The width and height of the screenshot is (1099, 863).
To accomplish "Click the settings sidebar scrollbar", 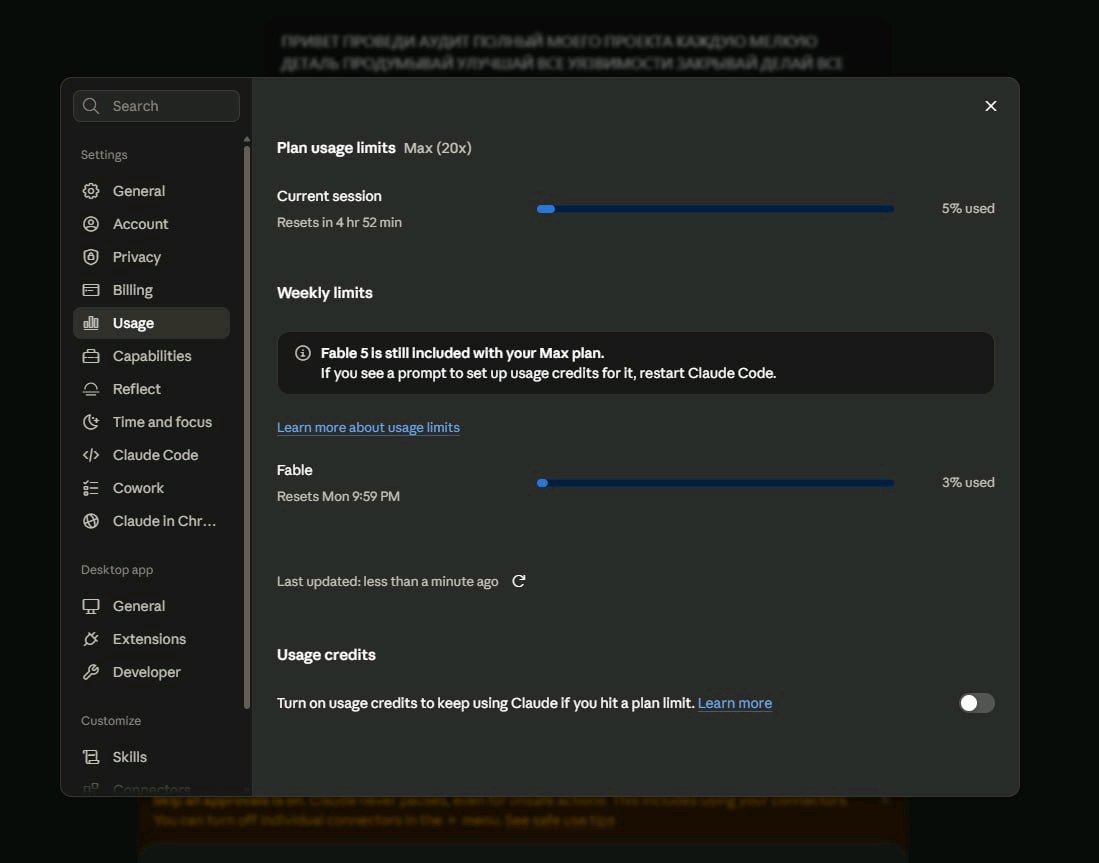I will tap(247, 426).
